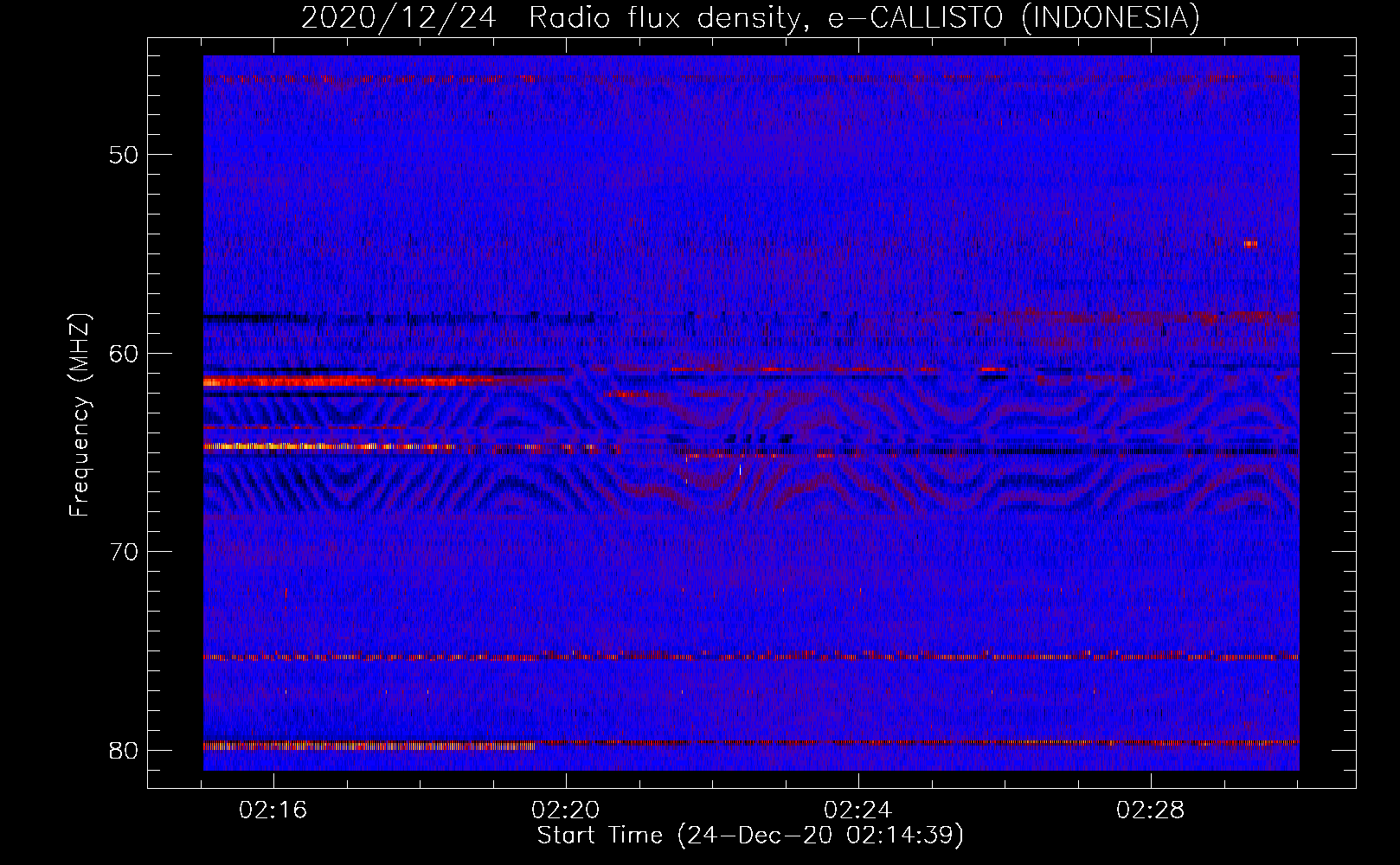Click the 02:28 time tick label

point(1151,811)
